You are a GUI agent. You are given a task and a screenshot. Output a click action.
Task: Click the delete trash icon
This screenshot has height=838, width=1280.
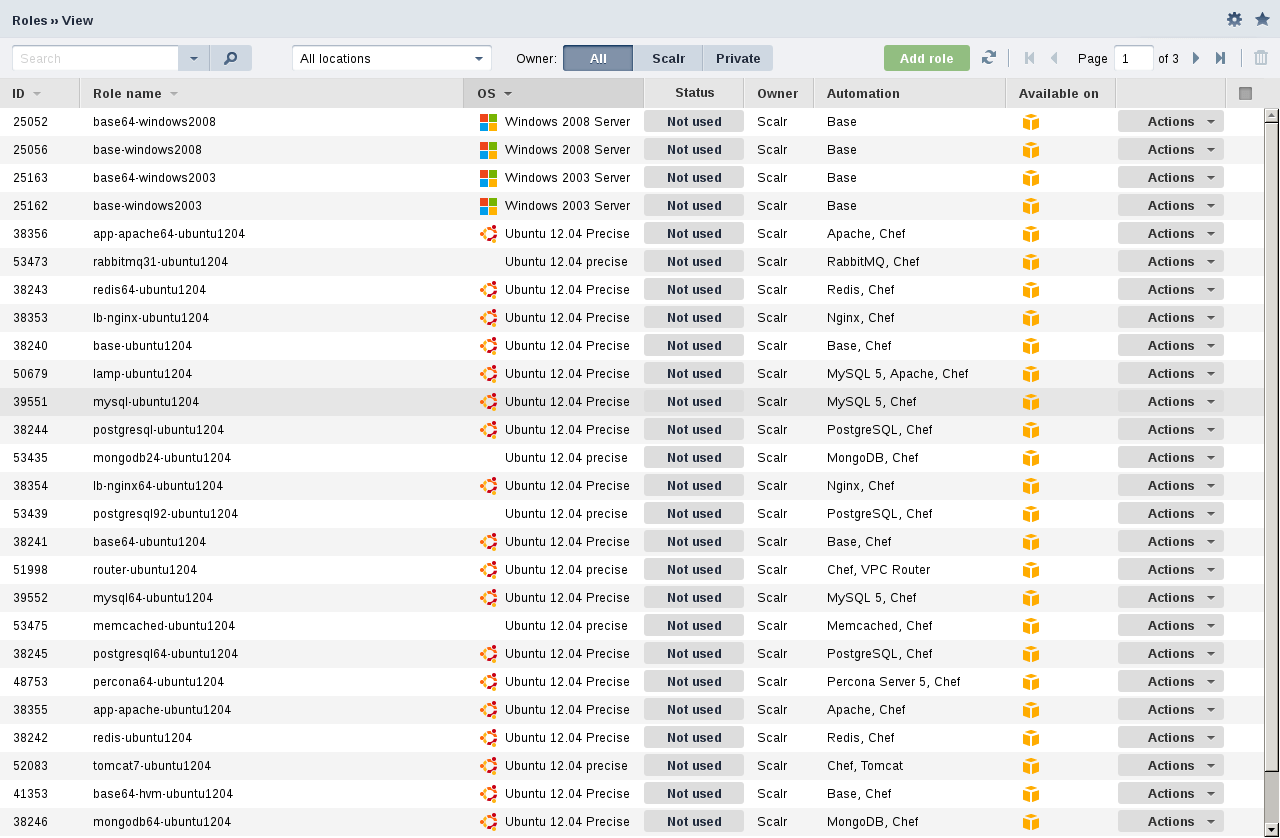pos(1261,58)
